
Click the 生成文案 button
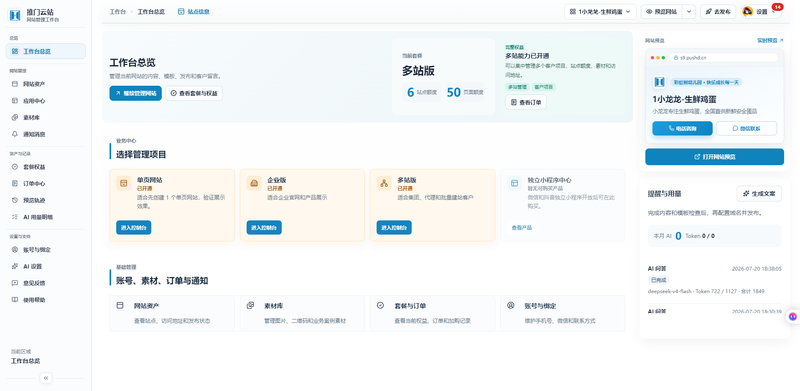759,193
